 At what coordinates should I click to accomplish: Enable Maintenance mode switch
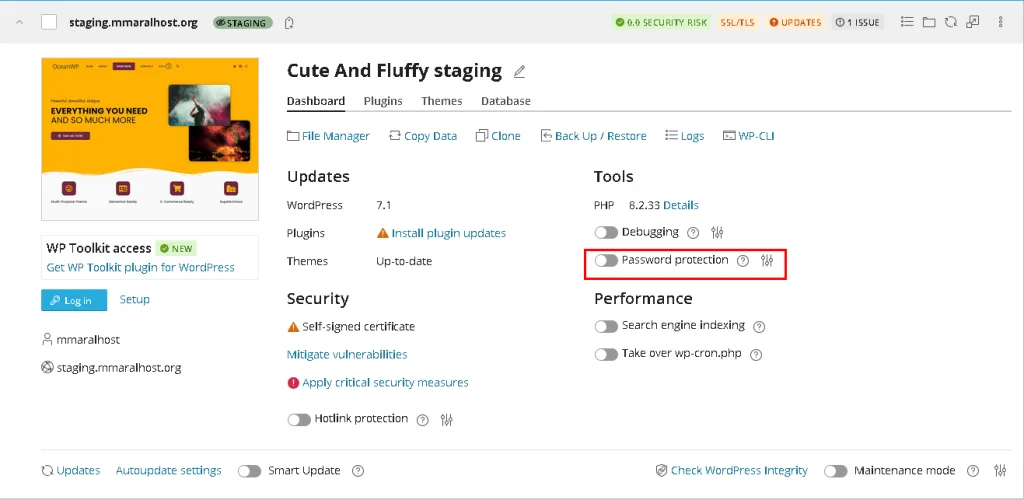click(x=835, y=471)
